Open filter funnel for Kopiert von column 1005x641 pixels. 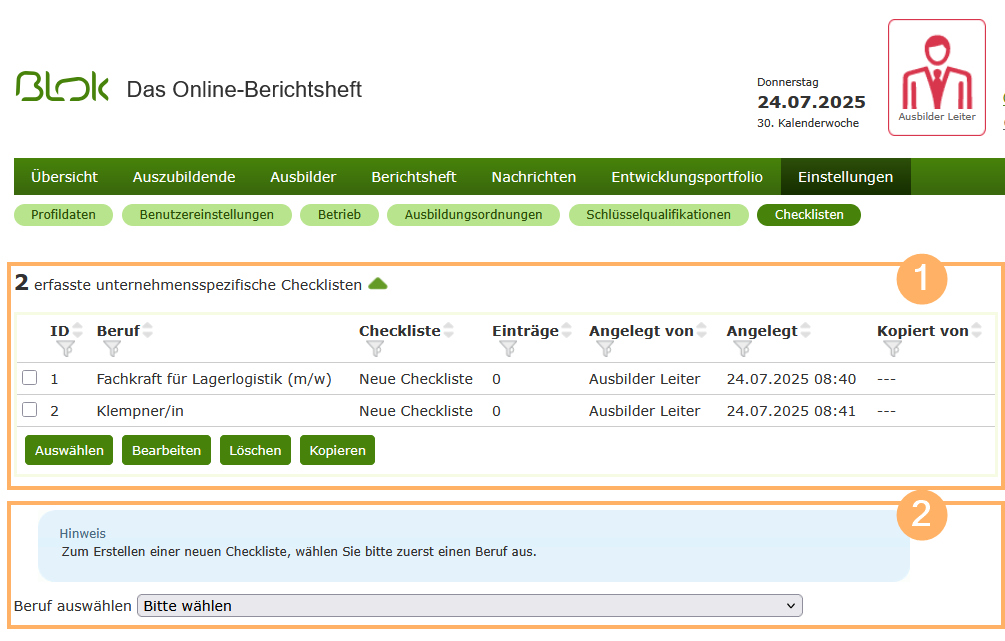coord(893,349)
